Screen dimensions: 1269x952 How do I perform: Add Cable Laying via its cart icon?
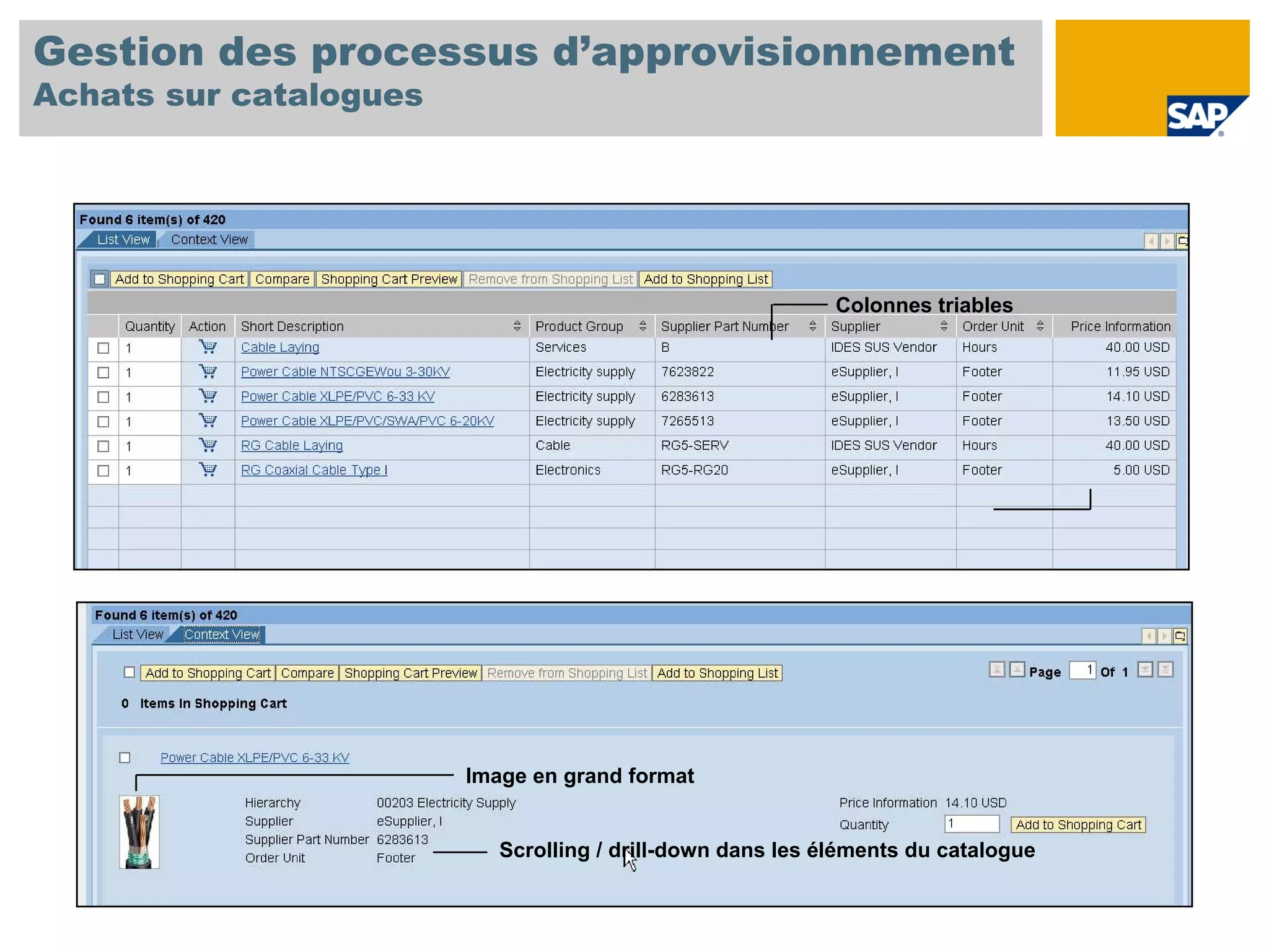tap(208, 347)
